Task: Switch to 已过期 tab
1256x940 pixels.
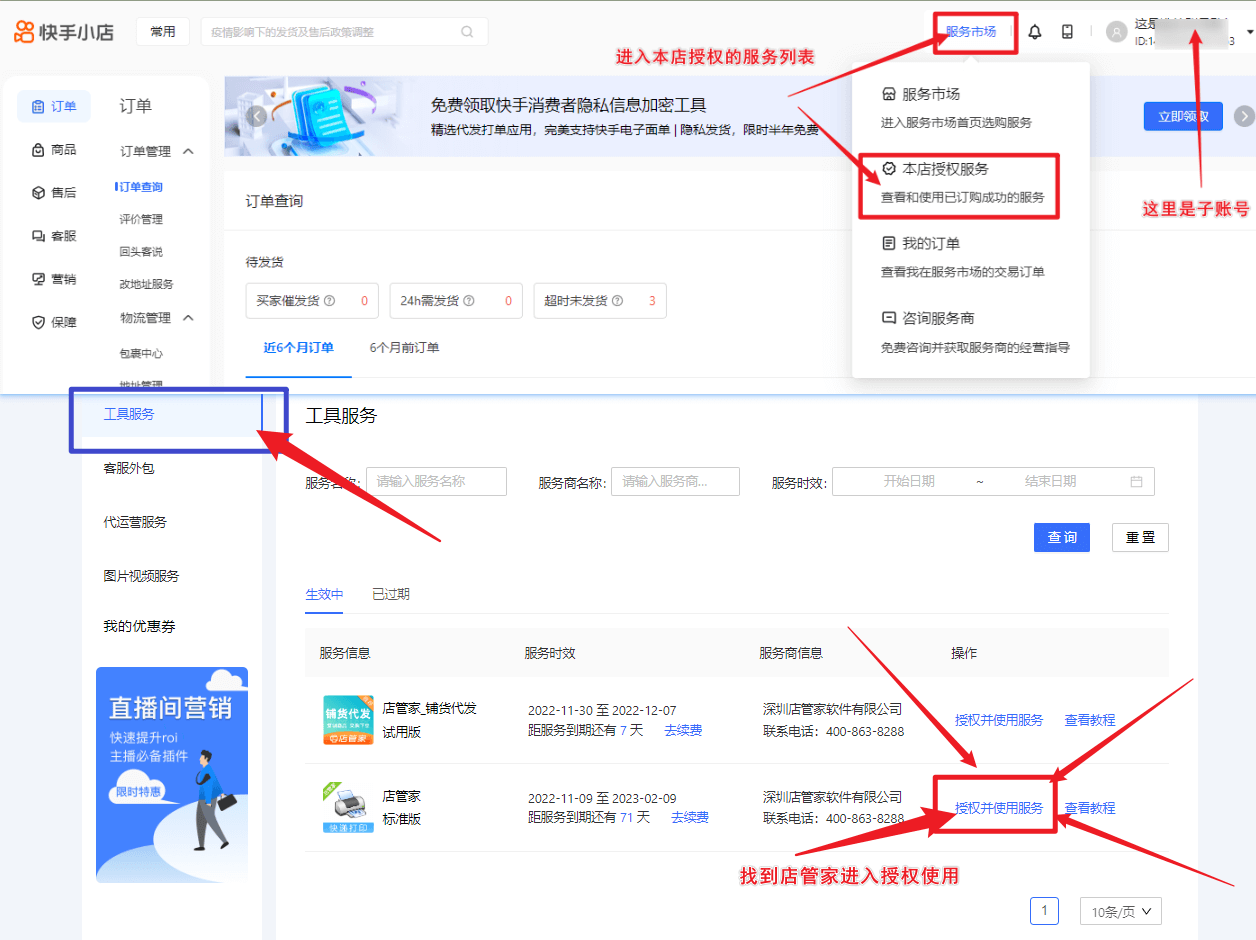Action: 391,594
